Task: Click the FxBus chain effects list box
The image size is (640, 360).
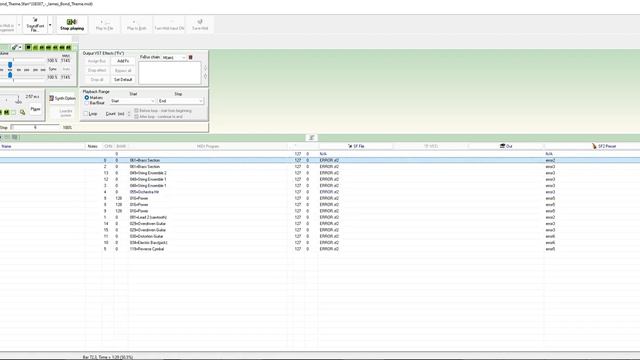Action: pyautogui.click(x=170, y=73)
